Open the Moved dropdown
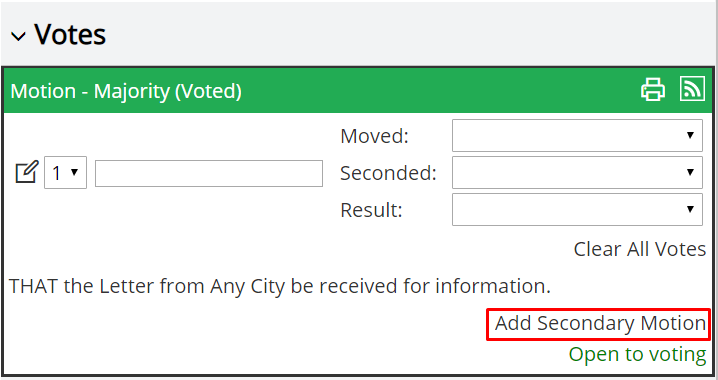 577,136
